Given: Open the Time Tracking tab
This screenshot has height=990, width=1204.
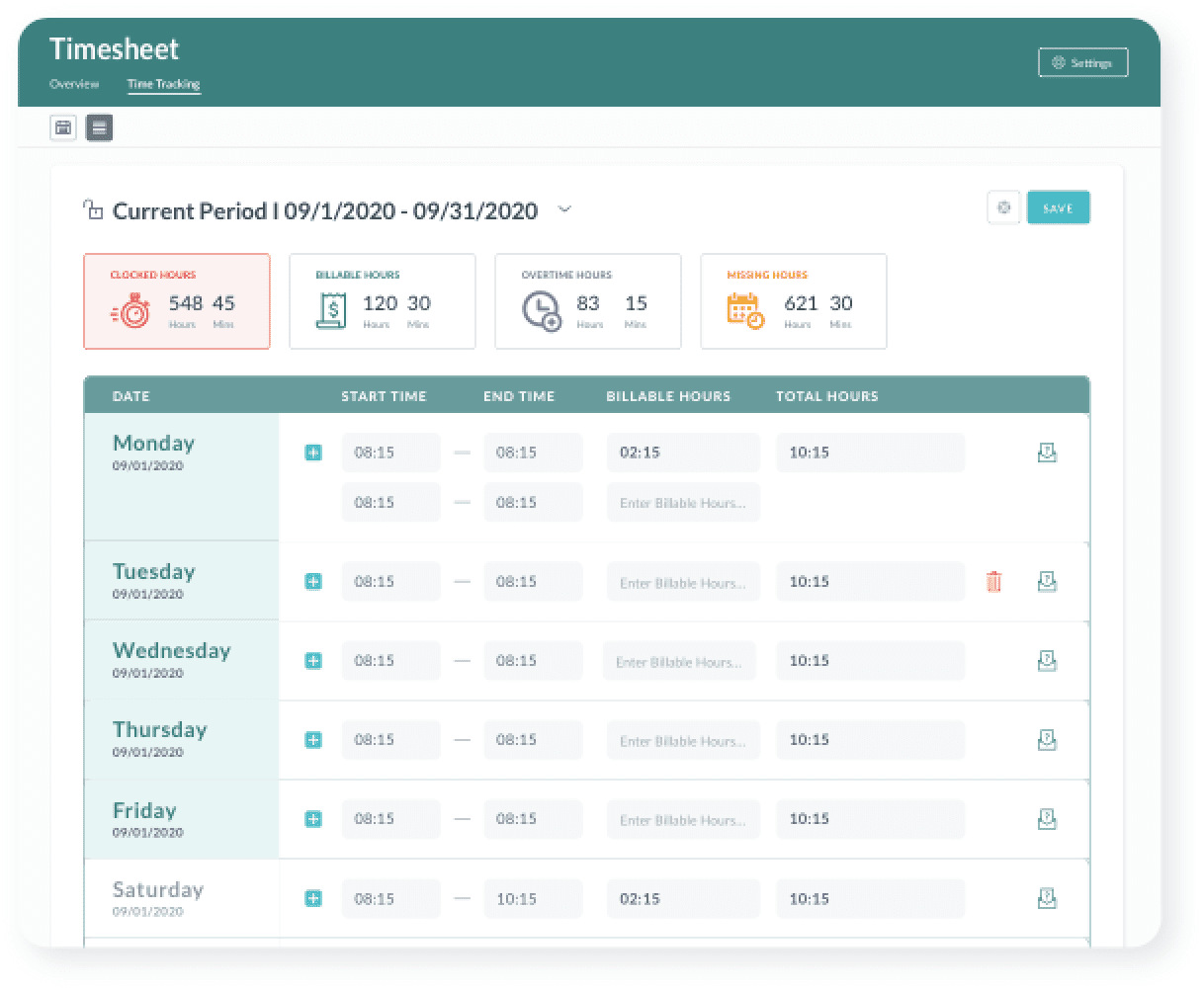Looking at the screenshot, I should point(164,84).
